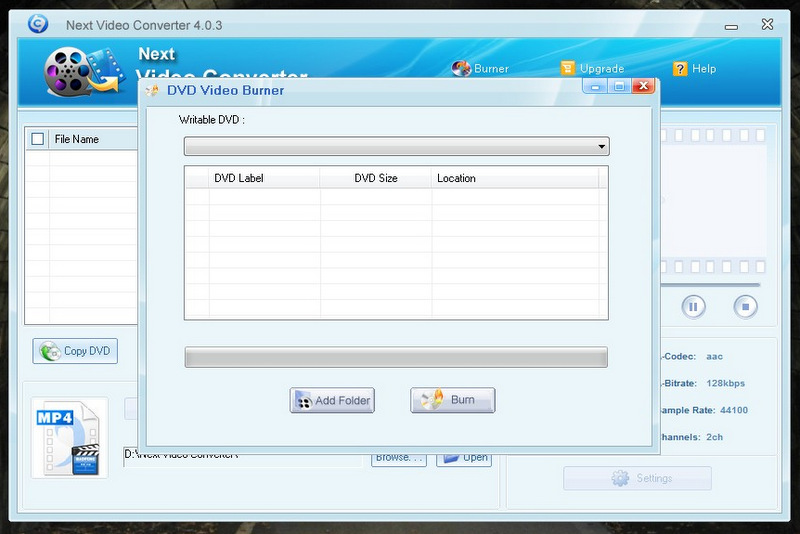This screenshot has height=534, width=800.
Task: Click the Burn button
Action: point(453,400)
